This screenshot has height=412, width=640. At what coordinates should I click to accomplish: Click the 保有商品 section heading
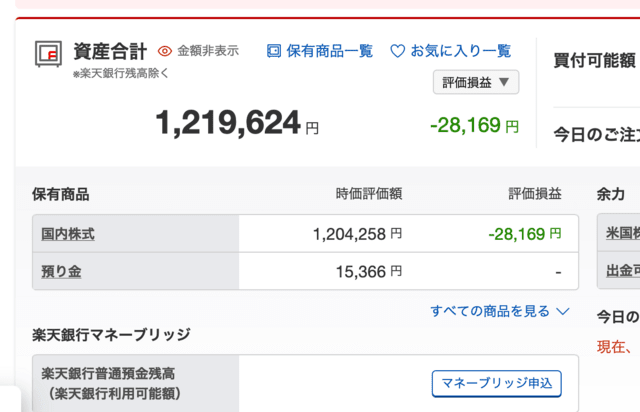(x=60, y=194)
